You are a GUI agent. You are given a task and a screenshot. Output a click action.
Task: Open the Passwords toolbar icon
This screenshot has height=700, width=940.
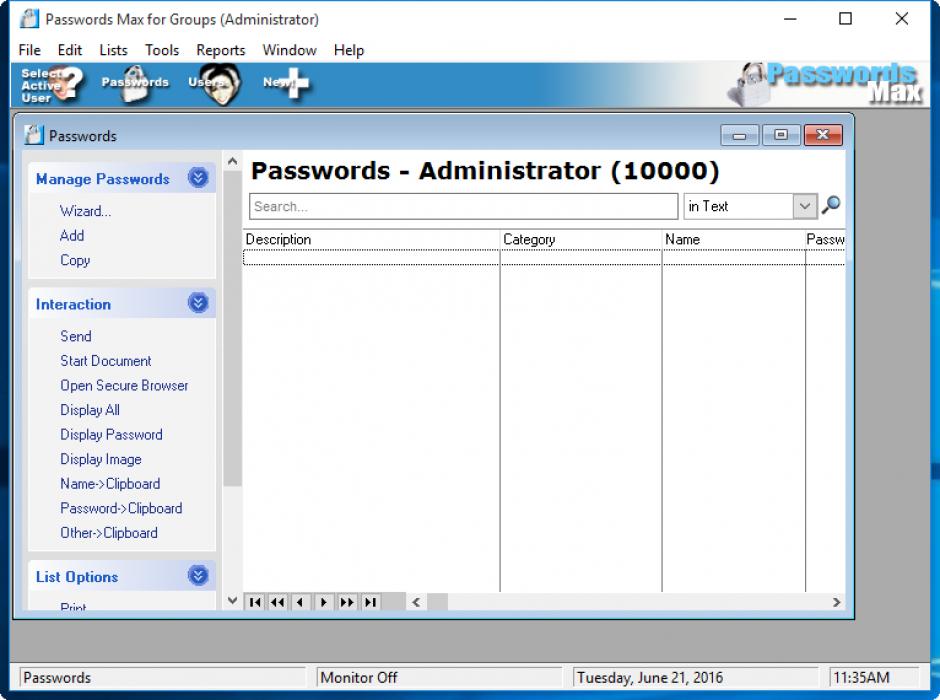tap(135, 85)
